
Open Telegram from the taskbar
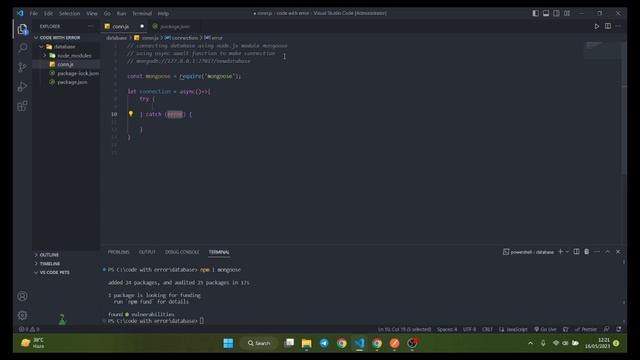coord(324,343)
